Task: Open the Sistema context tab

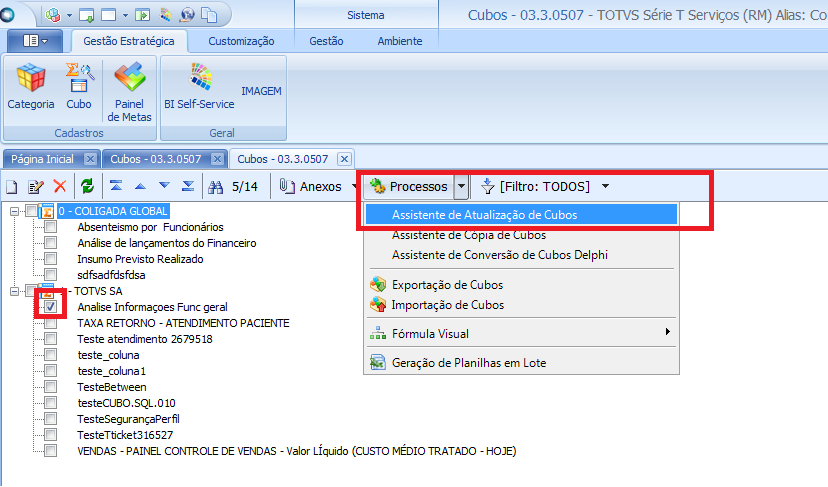Action: (366, 15)
